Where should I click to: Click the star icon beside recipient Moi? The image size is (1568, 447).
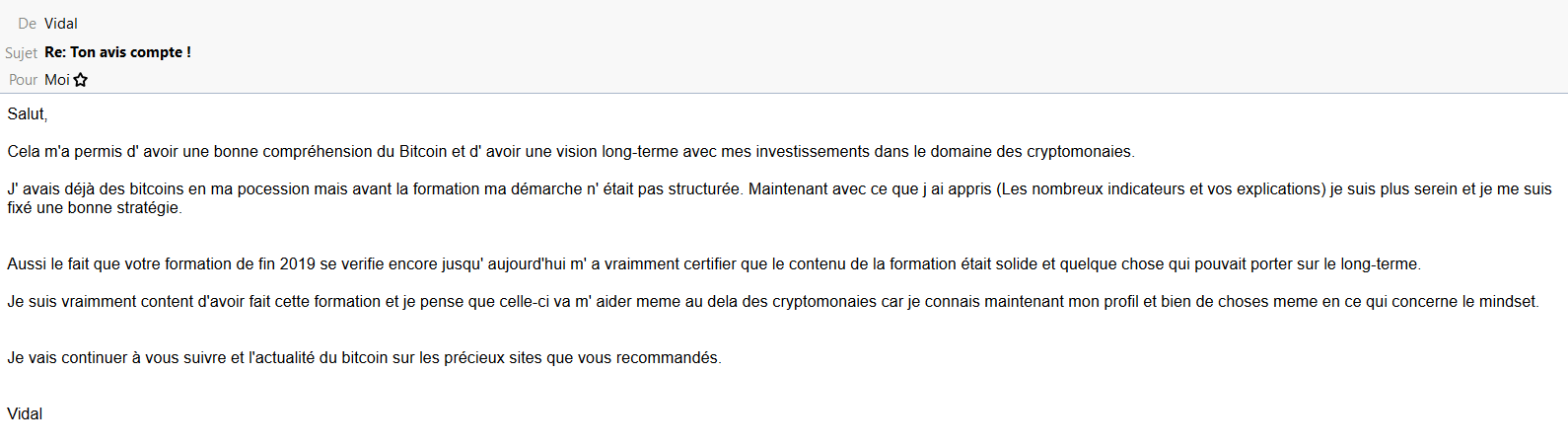click(81, 80)
